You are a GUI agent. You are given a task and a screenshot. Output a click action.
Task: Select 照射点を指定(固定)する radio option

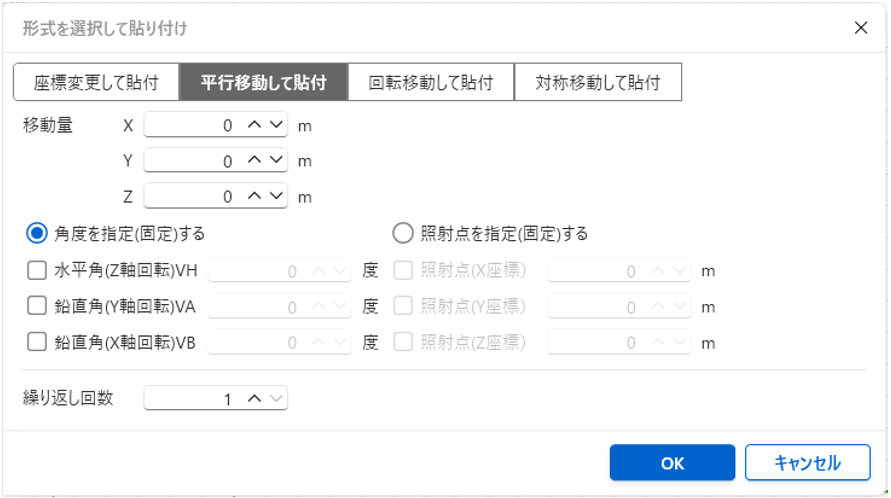click(403, 234)
